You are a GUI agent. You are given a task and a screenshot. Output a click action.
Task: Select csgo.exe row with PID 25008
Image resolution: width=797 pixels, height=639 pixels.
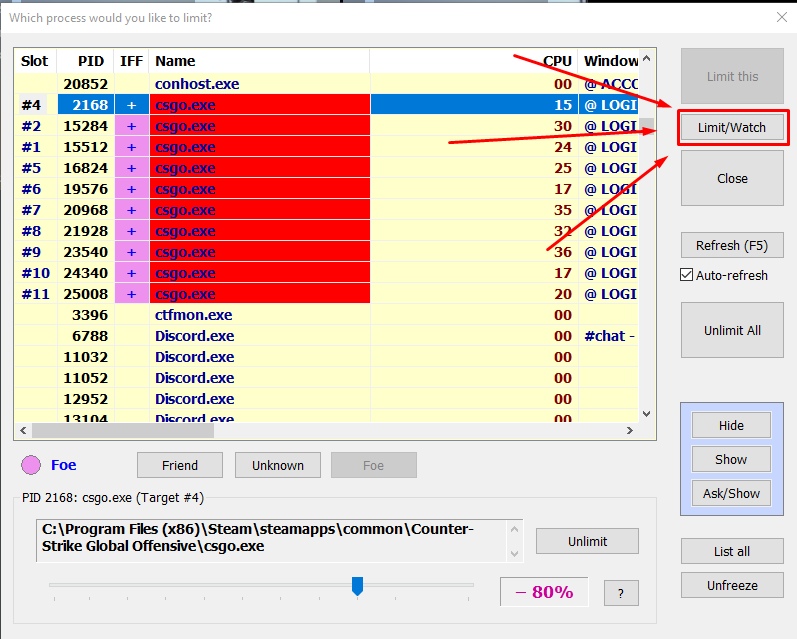tap(326, 294)
